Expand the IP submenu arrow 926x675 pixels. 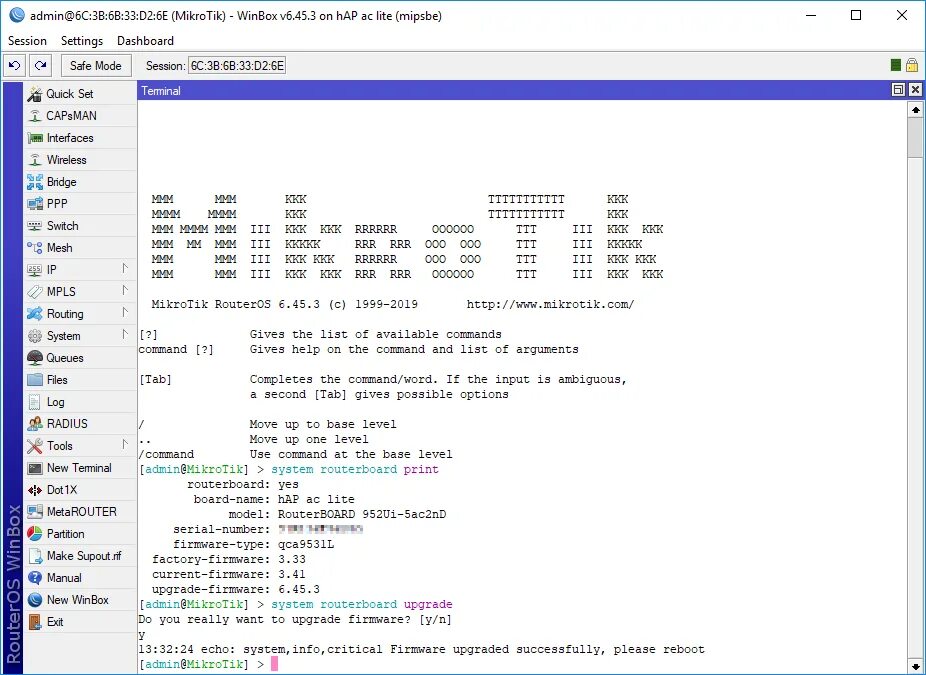(x=125, y=269)
